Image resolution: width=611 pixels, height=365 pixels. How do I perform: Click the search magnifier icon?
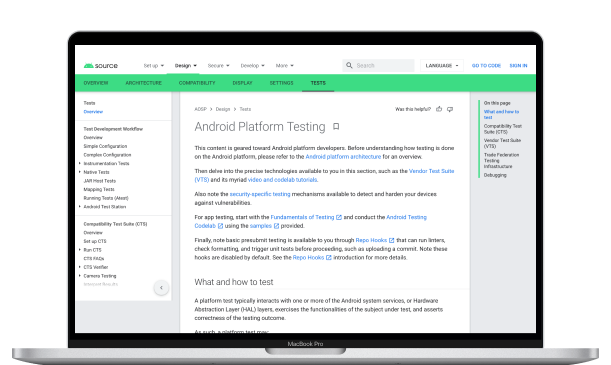pos(349,65)
